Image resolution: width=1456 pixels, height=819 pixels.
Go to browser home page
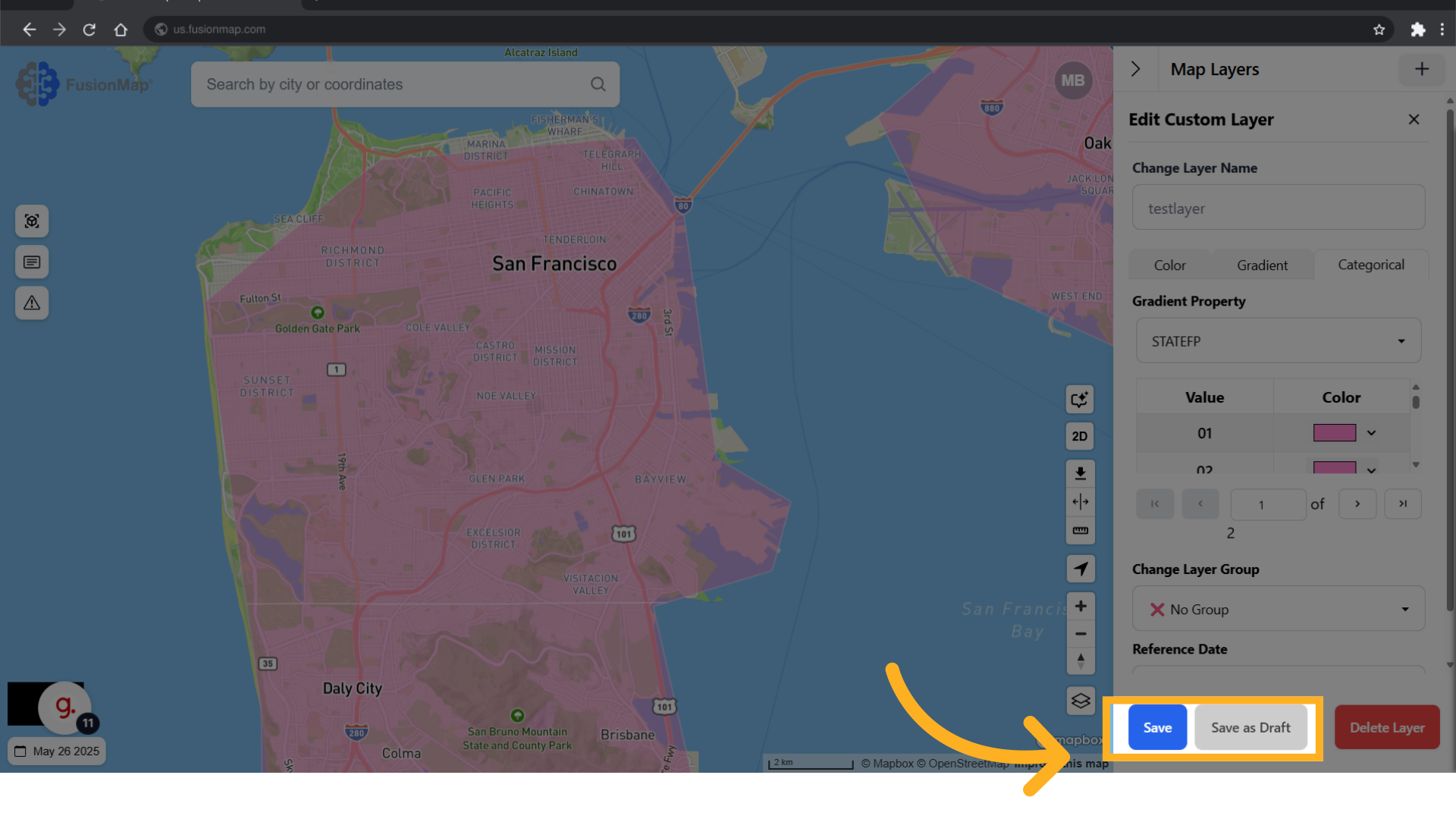coord(121,30)
